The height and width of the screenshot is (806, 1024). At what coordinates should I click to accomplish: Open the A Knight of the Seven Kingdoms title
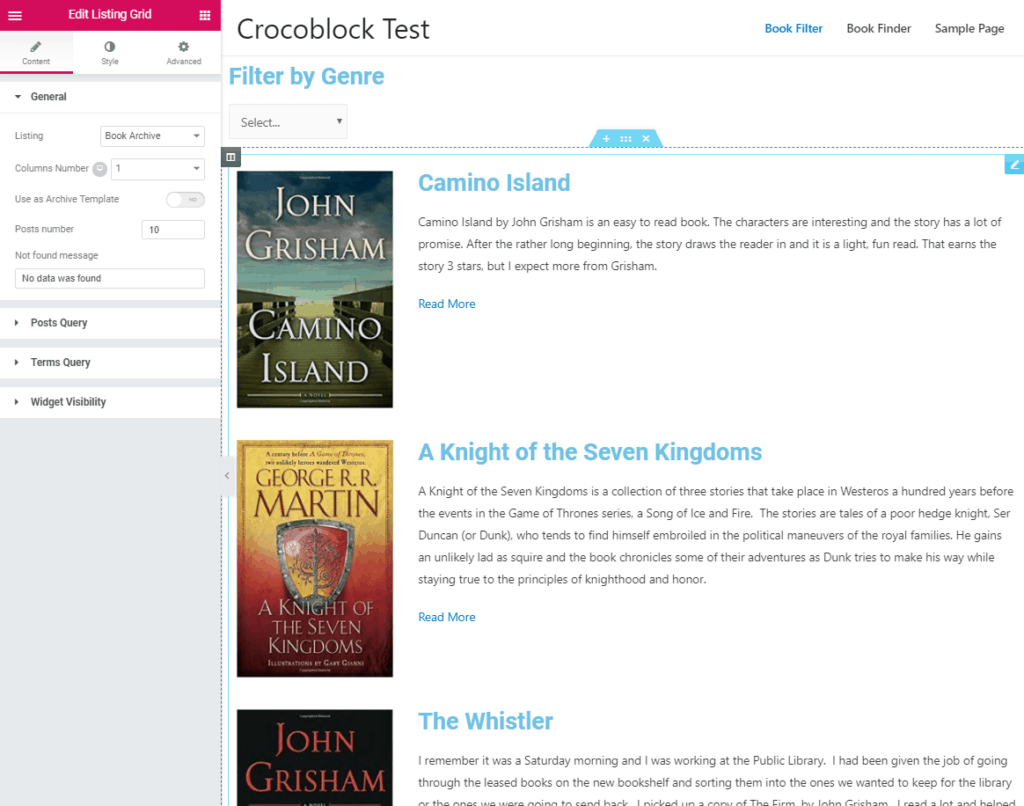pos(590,452)
